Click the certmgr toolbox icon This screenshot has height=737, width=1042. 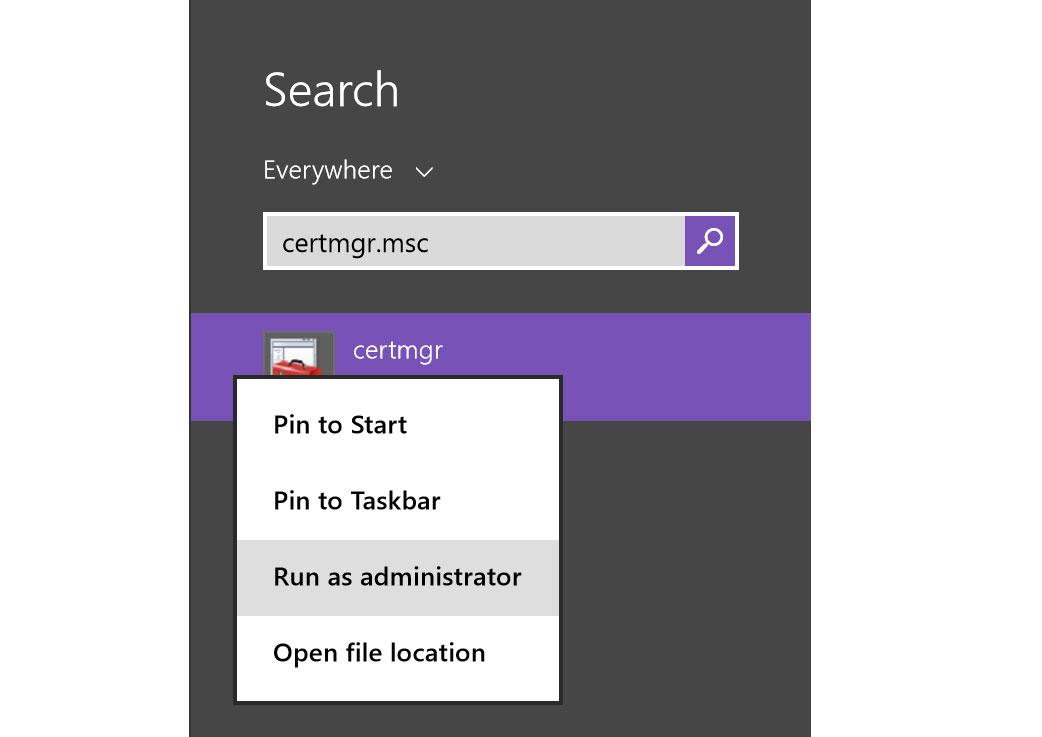point(298,354)
